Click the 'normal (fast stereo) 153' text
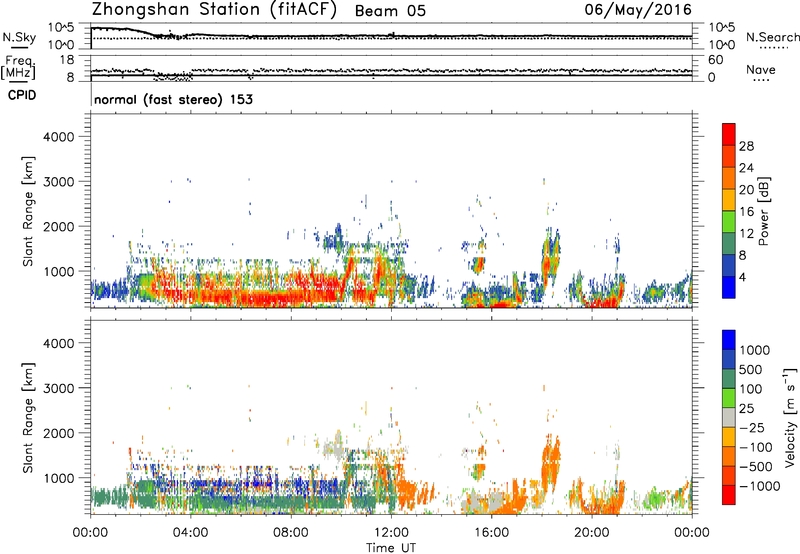Image resolution: width=800 pixels, height=554 pixels. 173,99
